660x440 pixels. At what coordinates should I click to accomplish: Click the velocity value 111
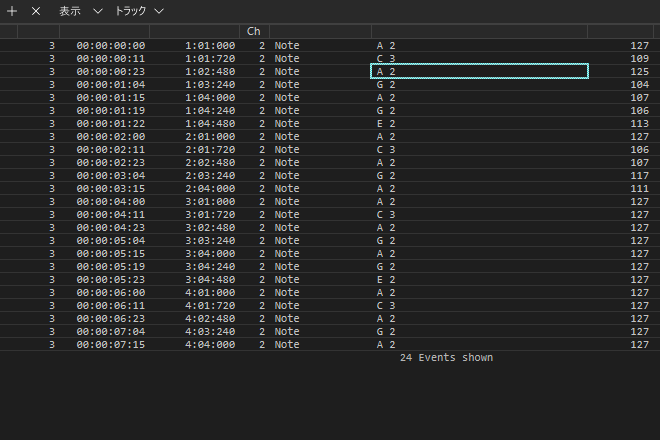click(639, 188)
